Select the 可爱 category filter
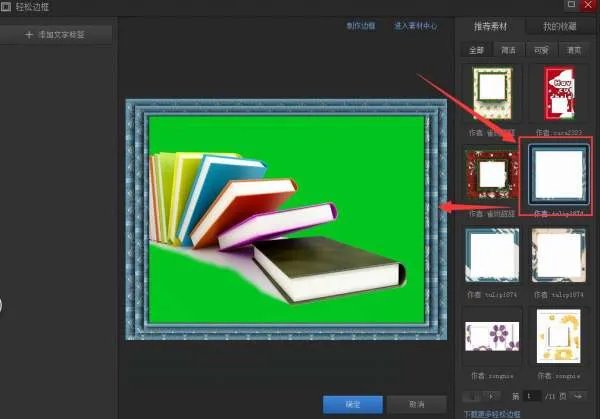This screenshot has width=600, height=419. tap(541, 50)
